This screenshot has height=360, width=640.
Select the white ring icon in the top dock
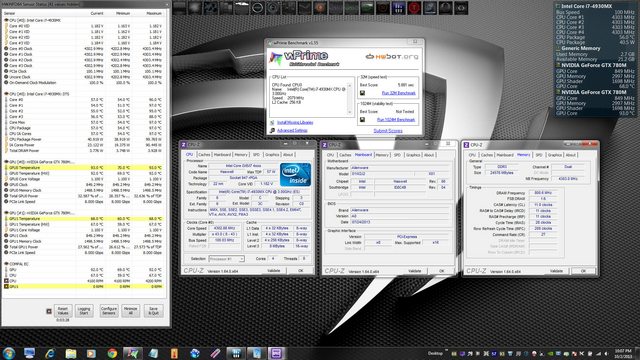[257, 8]
